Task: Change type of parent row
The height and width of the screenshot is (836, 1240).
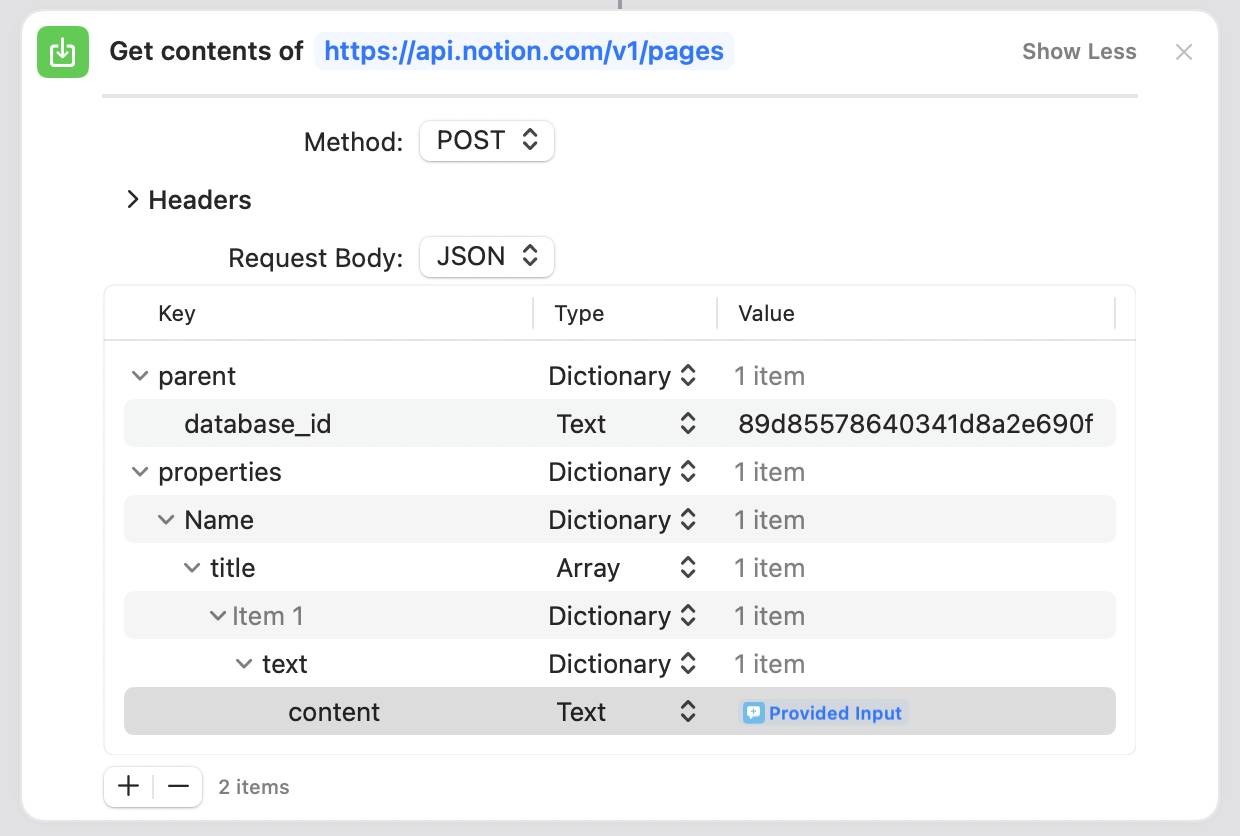Action: [x=622, y=377]
